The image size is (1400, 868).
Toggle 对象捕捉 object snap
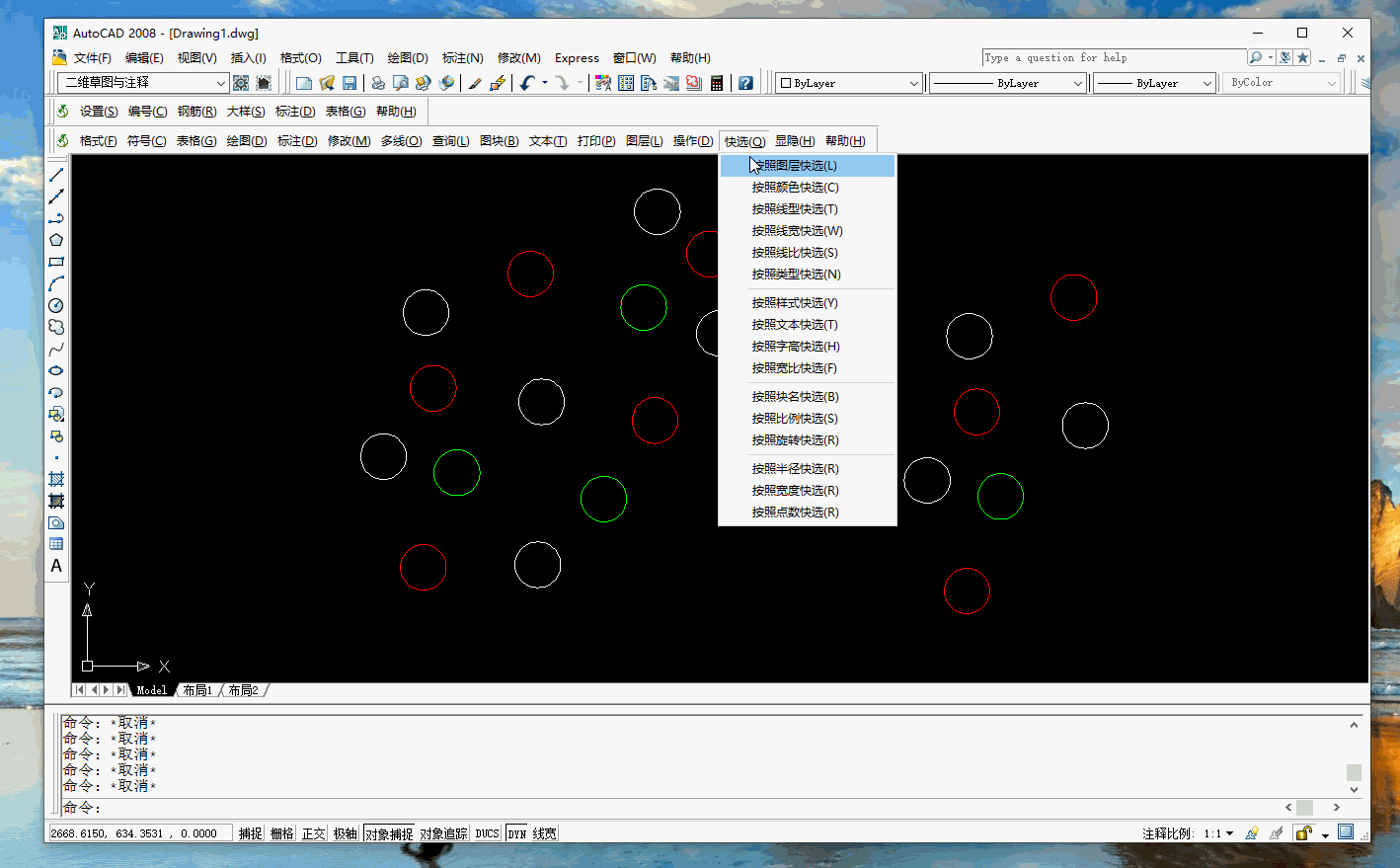389,833
